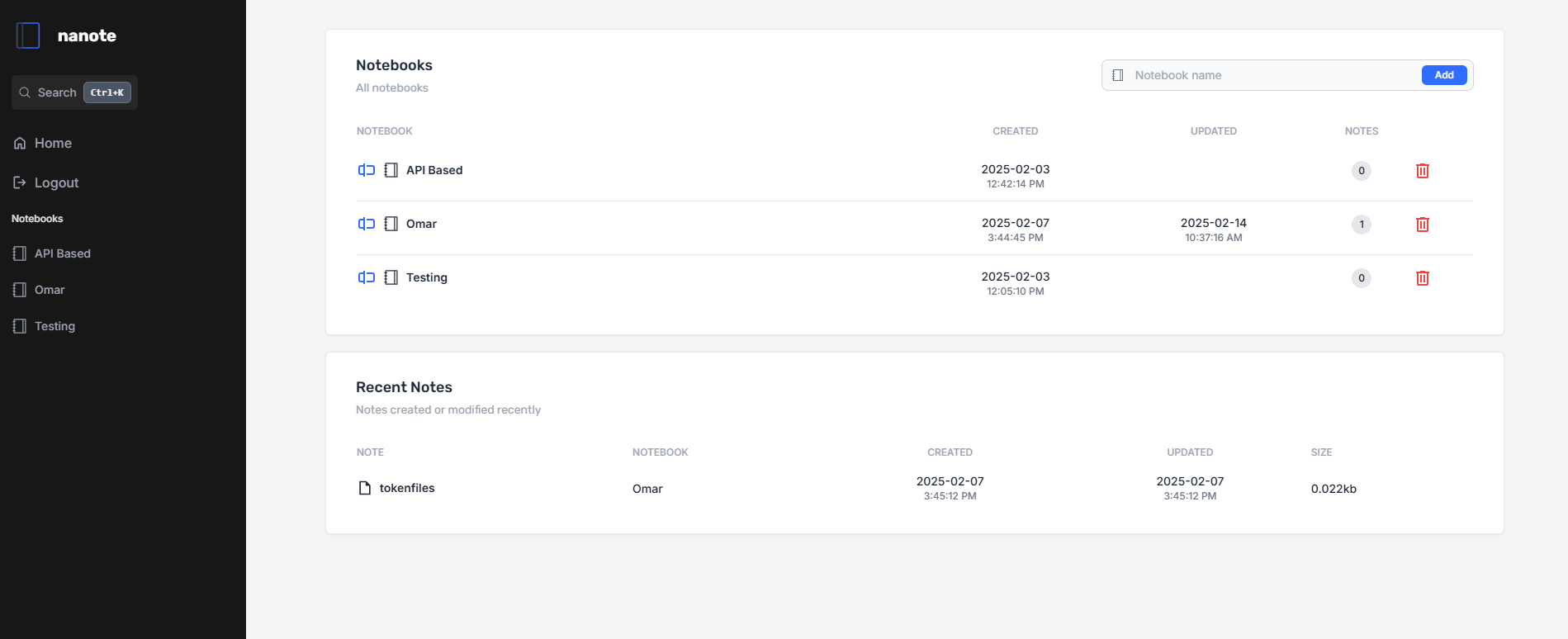
Task: Select the Home icon in the sidebar
Action: tap(19, 143)
